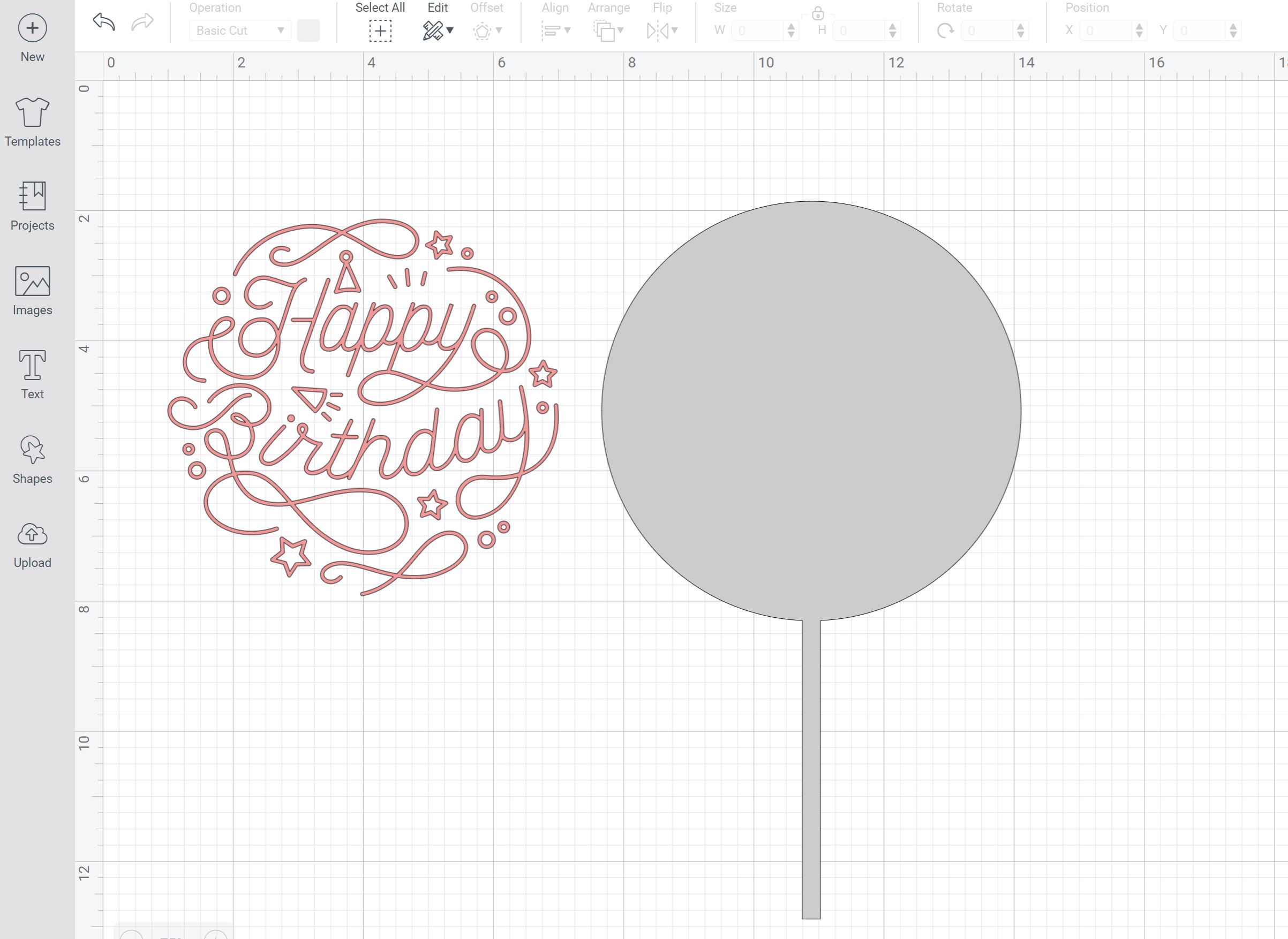
Task: Click the Undo icon
Action: (104, 22)
